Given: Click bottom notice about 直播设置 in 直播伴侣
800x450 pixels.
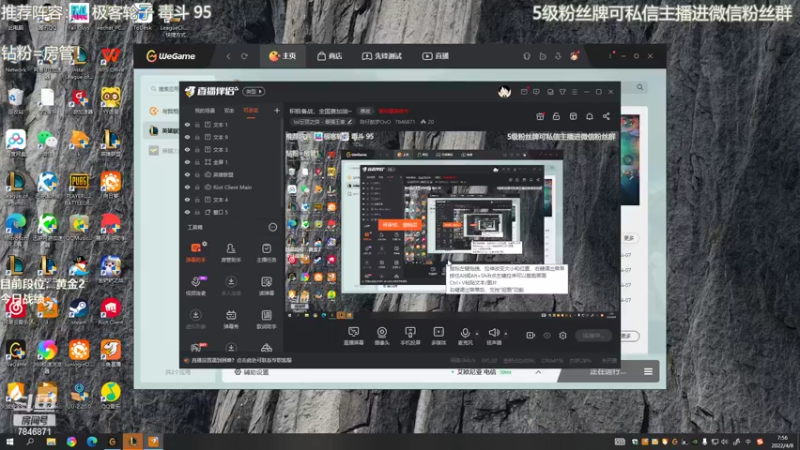Looking at the screenshot, I should [x=239, y=360].
